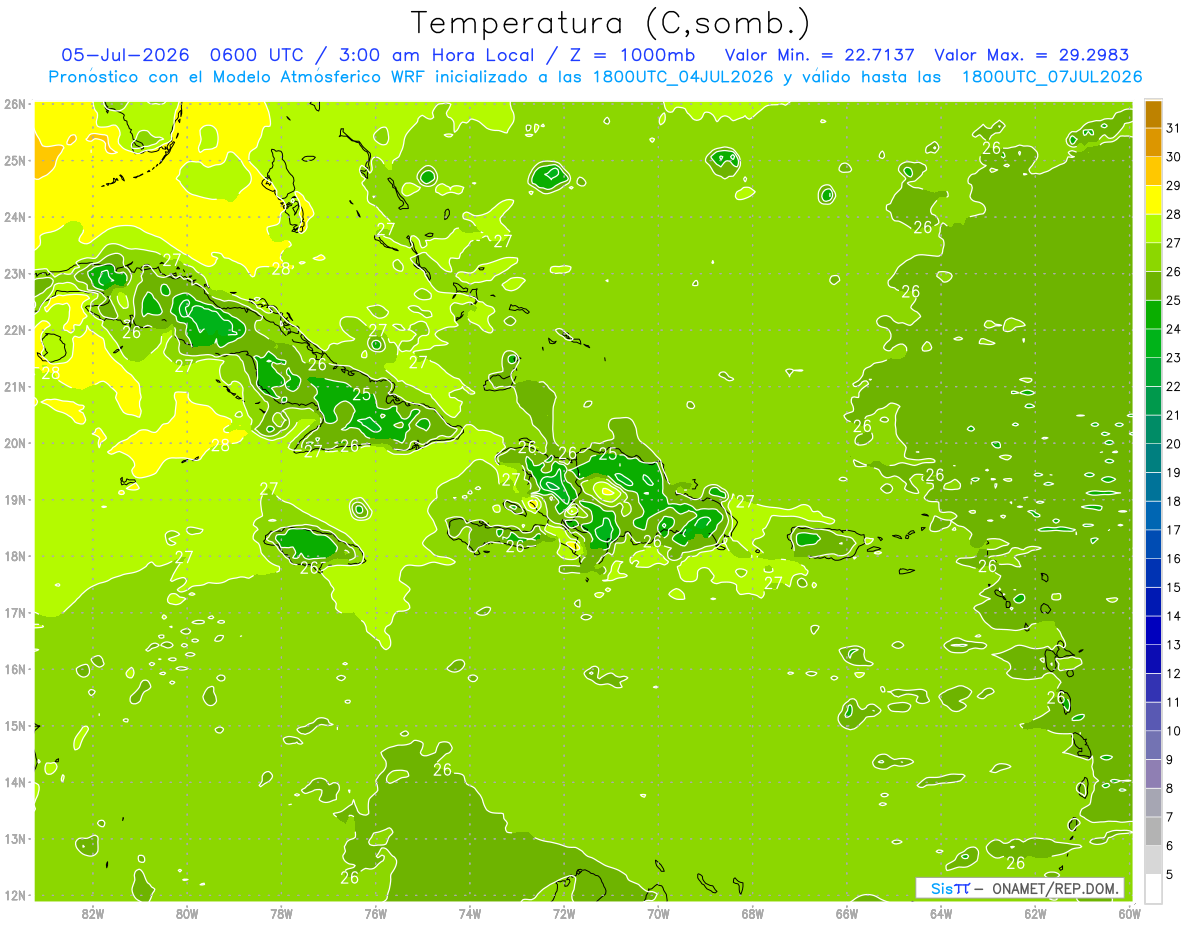The height and width of the screenshot is (927, 1200).
Task: Click the longitude axis label 64W
Action: [x=941, y=913]
